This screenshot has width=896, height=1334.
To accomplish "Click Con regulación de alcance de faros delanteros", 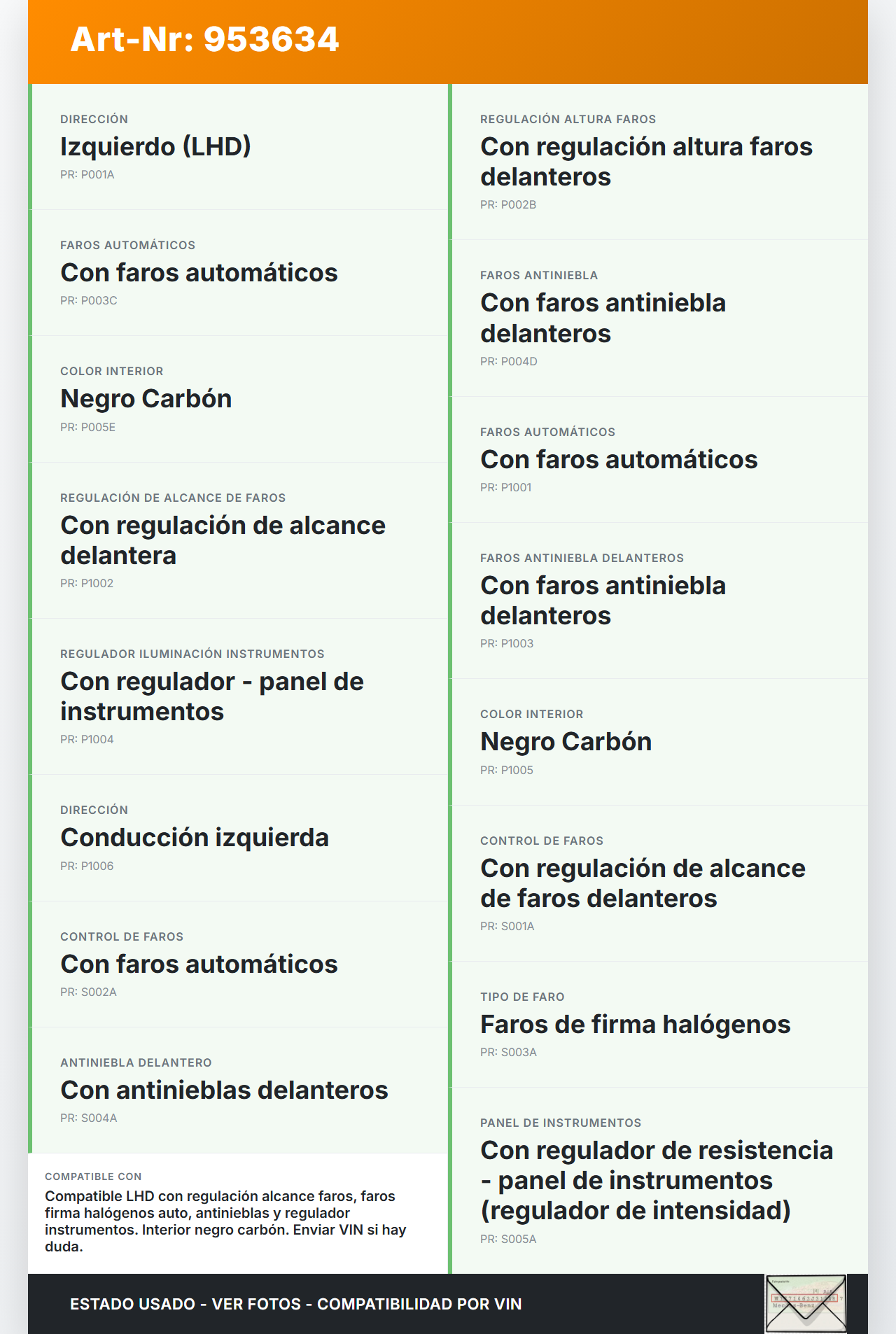I will 643,883.
